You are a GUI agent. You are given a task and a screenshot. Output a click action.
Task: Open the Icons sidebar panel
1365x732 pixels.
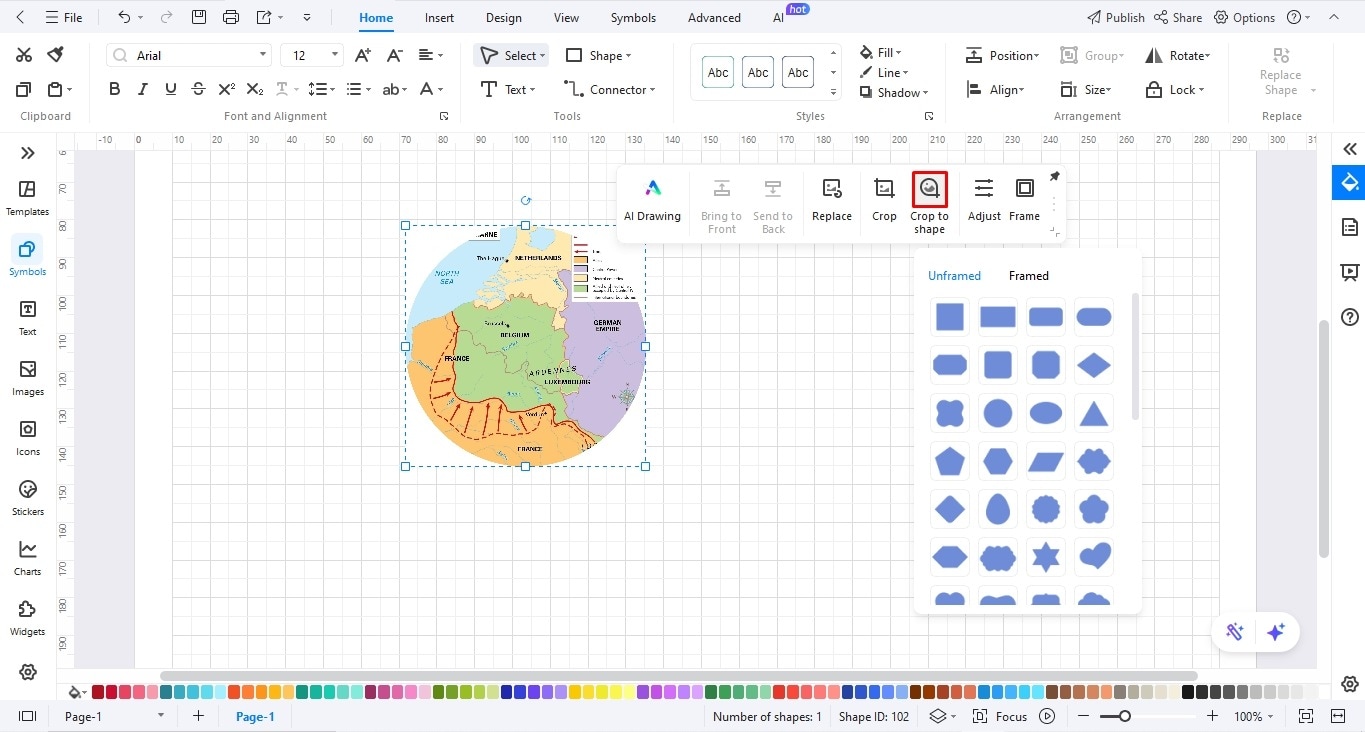[x=28, y=438]
